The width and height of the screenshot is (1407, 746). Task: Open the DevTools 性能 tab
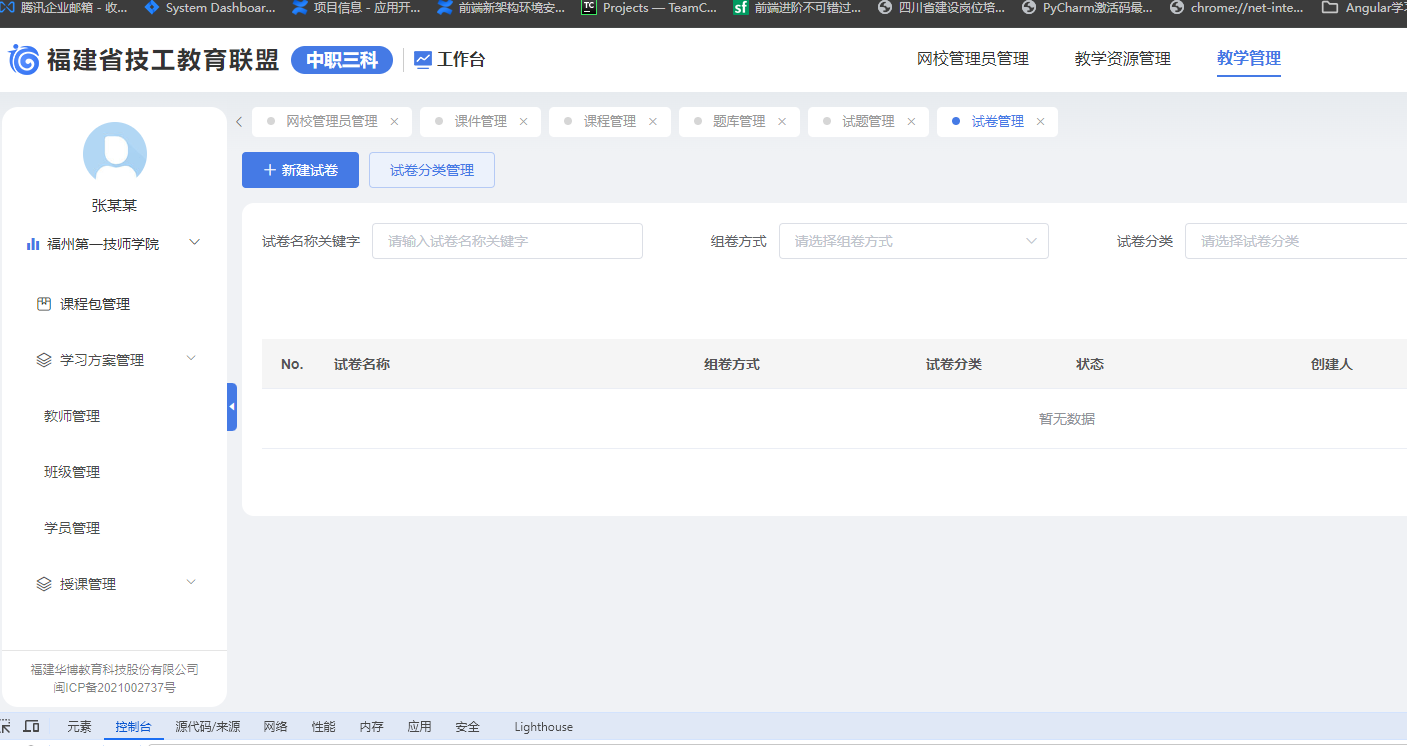point(323,727)
